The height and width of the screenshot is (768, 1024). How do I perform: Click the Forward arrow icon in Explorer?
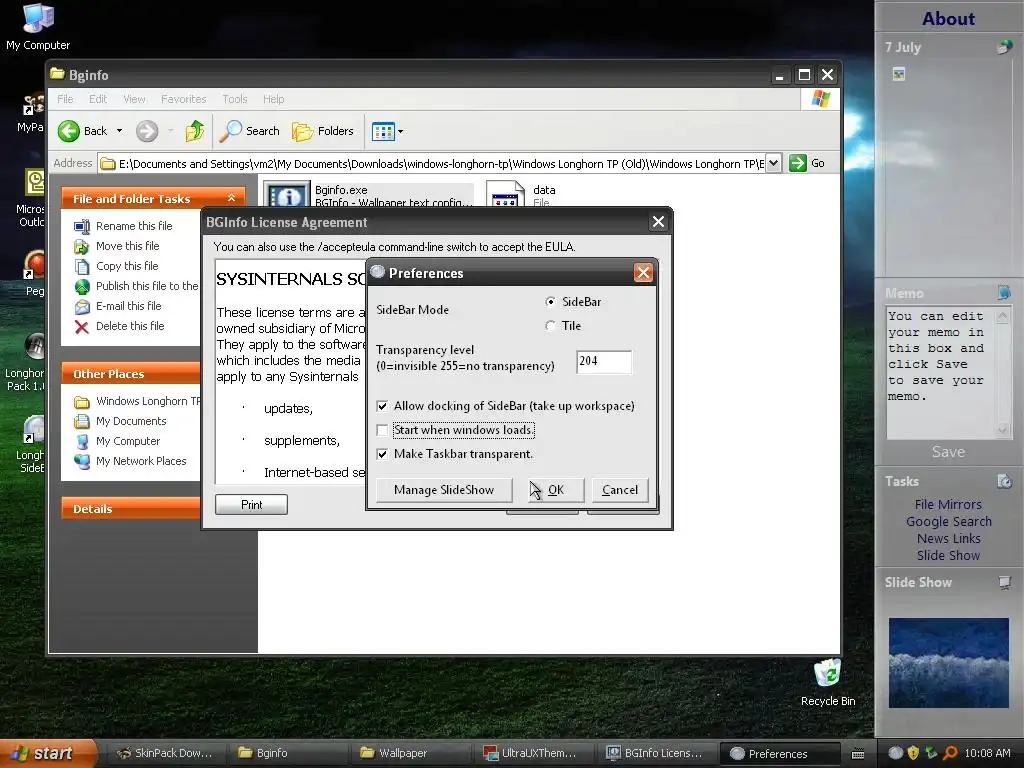point(147,131)
